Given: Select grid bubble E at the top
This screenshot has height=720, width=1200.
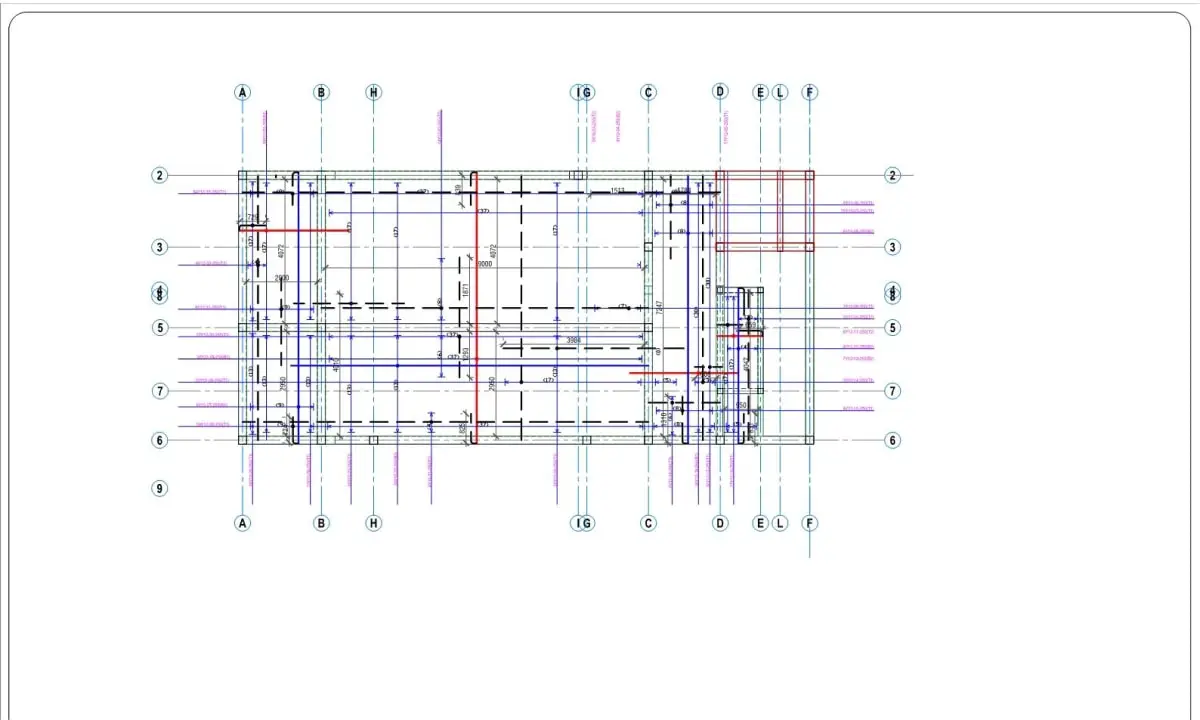Looking at the screenshot, I should point(760,92).
